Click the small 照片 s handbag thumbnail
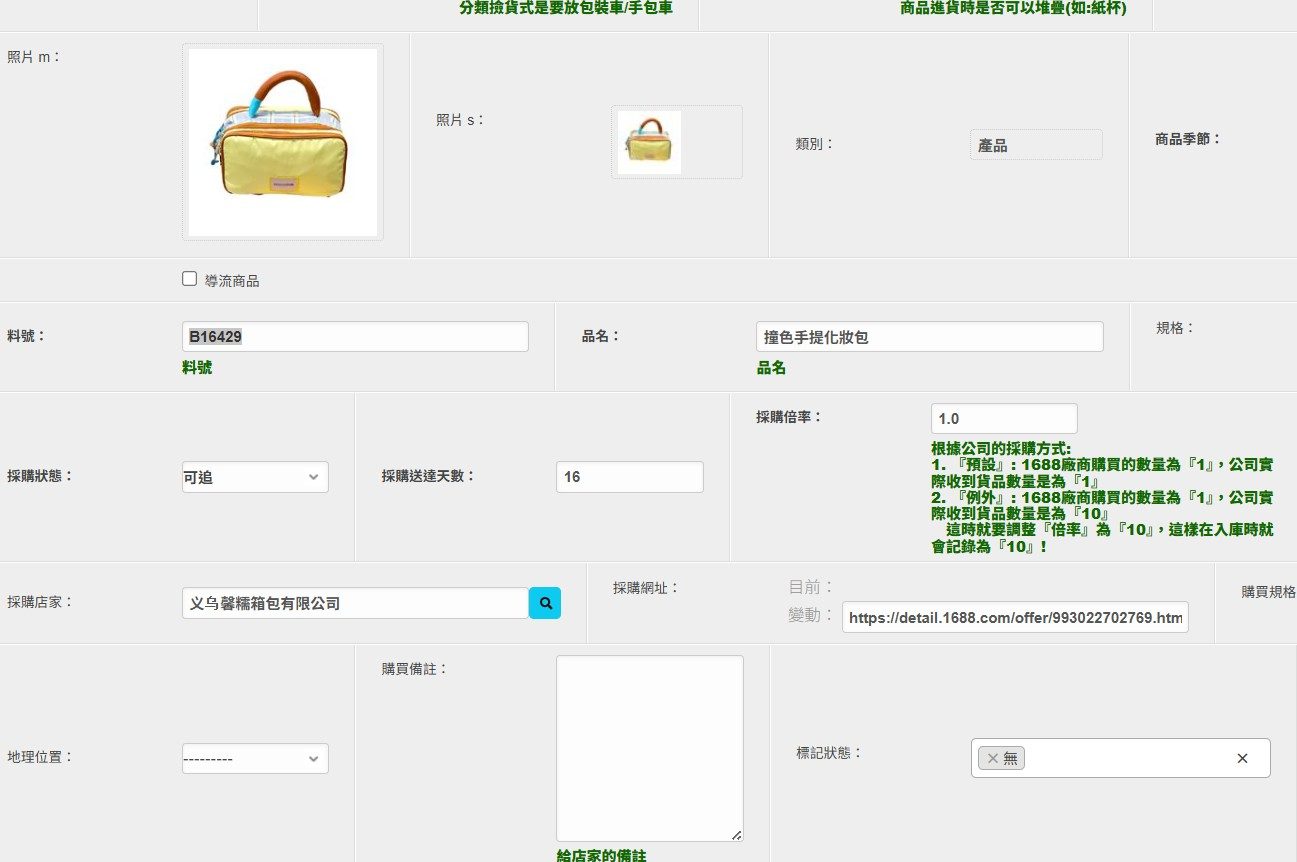 [x=649, y=142]
